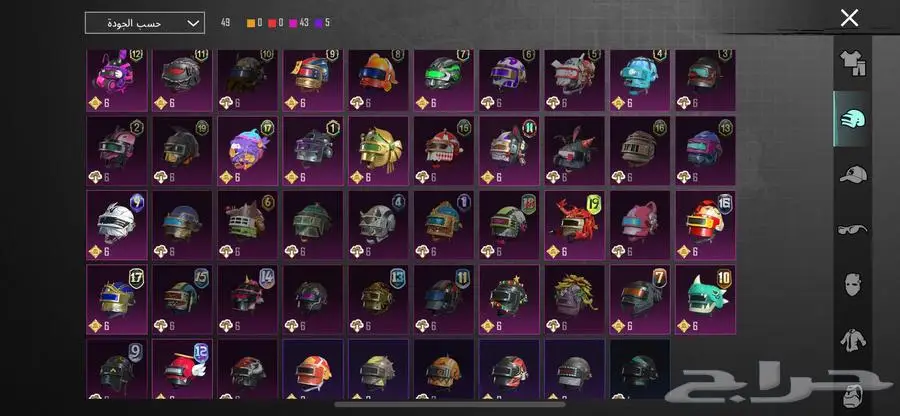Viewport: 900px width, 416px height.
Task: Select the pink bunny helmet numbered 12
Action: (x=117, y=80)
